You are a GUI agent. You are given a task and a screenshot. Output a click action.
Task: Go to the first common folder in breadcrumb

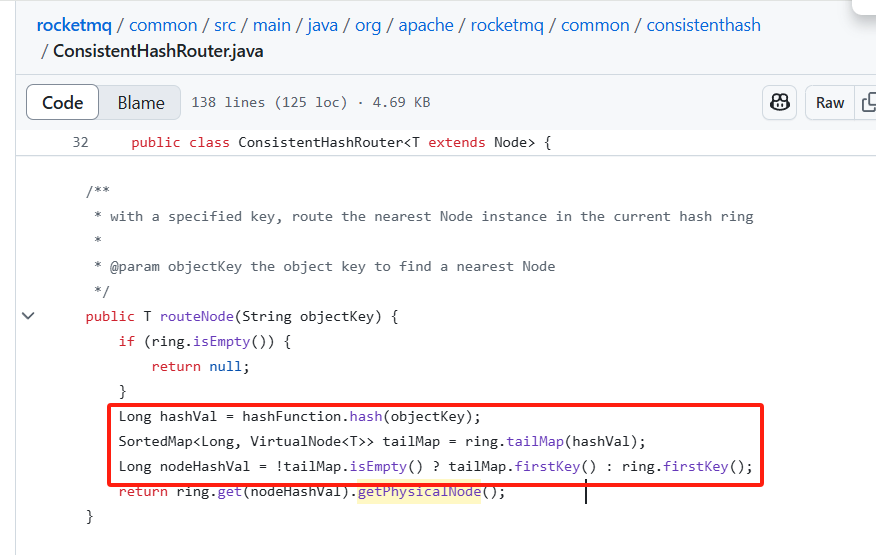coord(163,25)
